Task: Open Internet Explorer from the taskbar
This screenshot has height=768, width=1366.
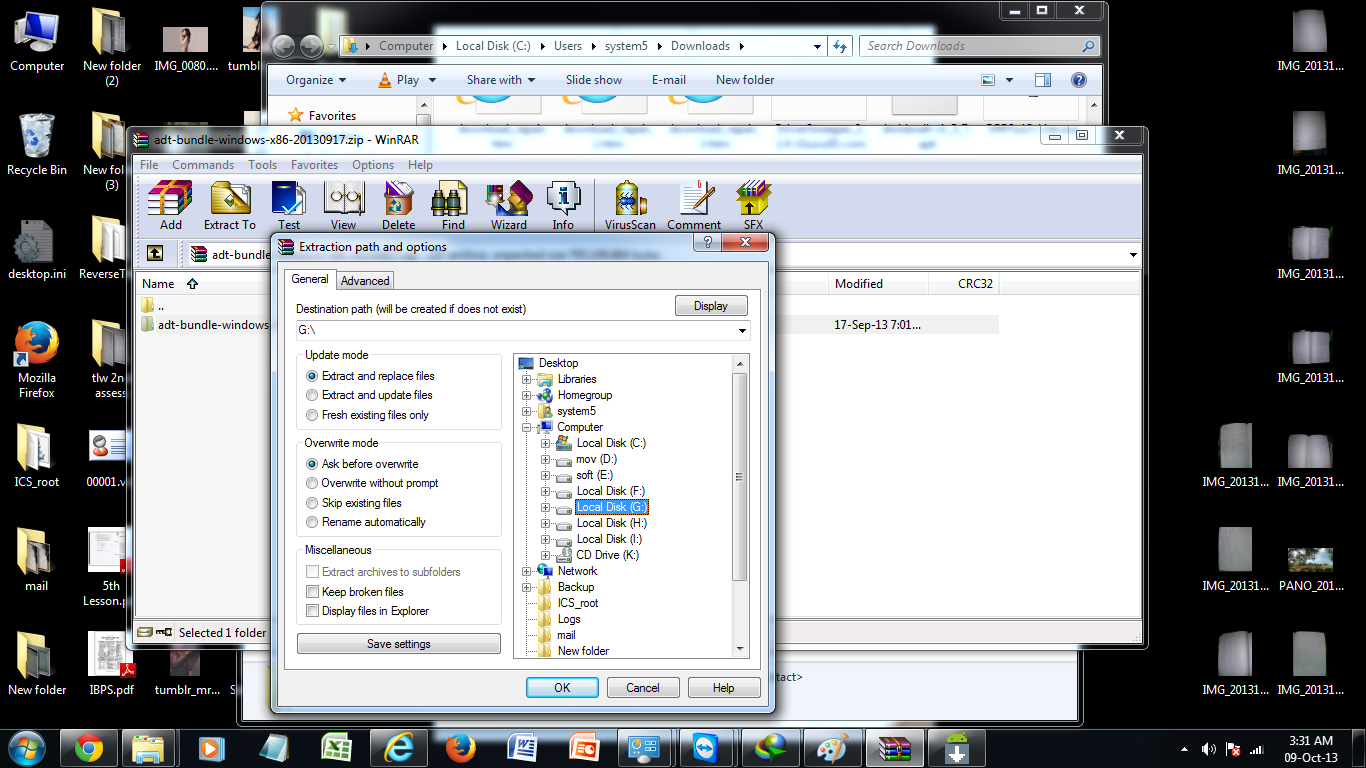Action: click(x=399, y=748)
